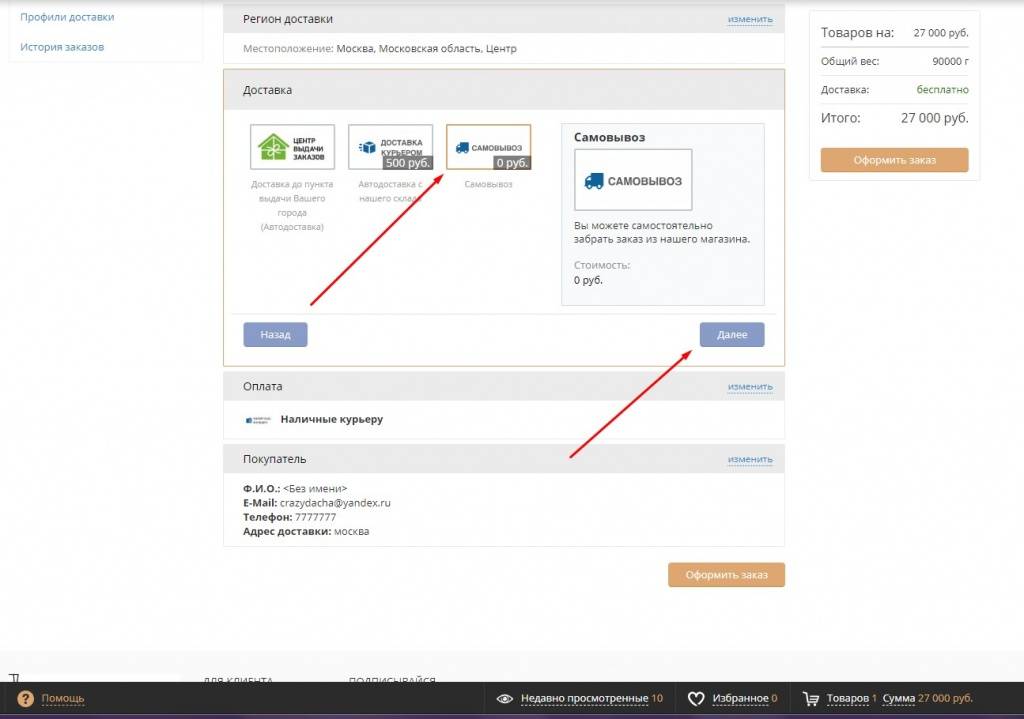Click the help question mark icon
Screen dimensions: 1024x719
coord(26,698)
